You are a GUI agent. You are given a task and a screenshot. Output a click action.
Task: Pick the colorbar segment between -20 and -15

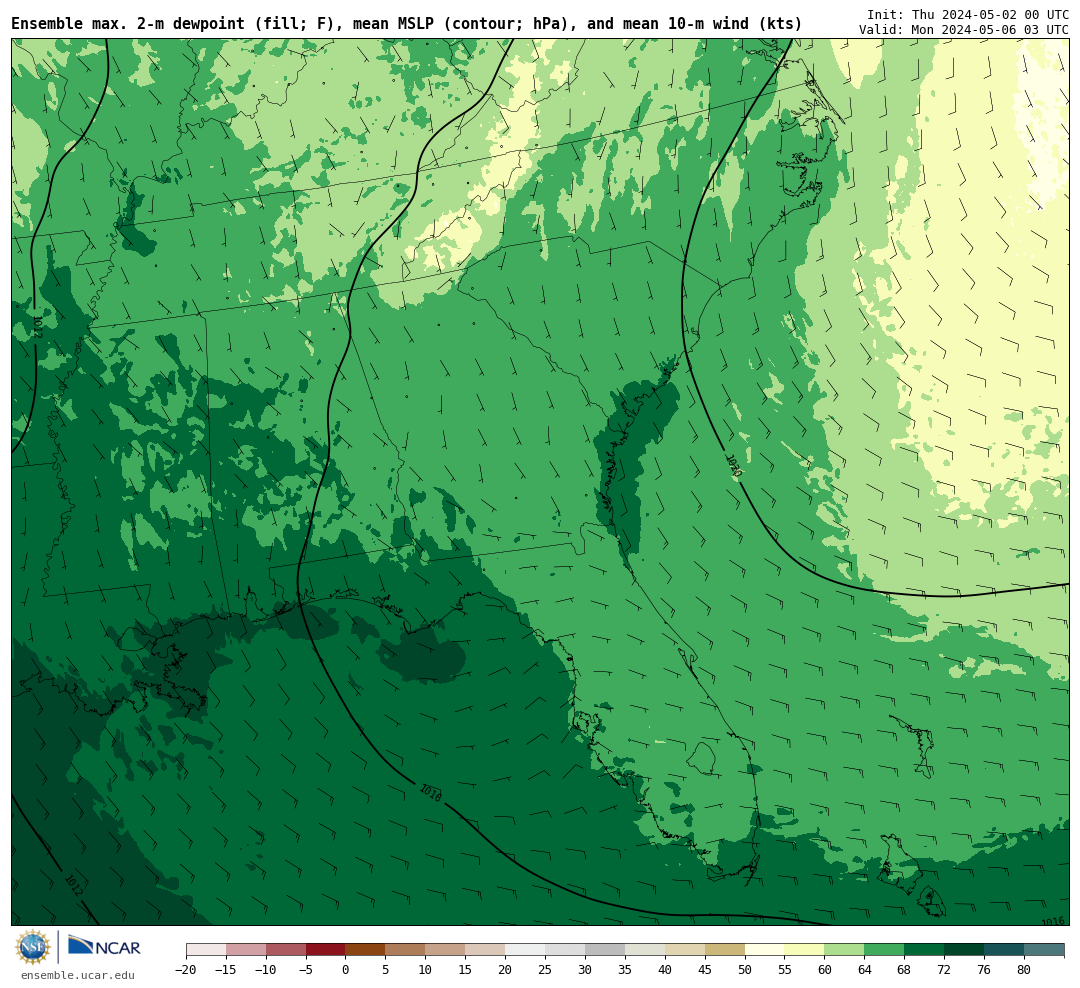(206, 950)
